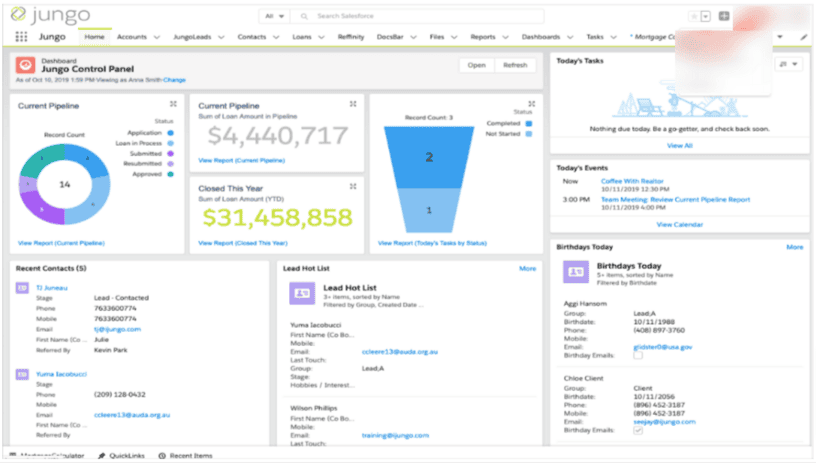The height and width of the screenshot is (463, 816).
Task: Click the Birthdays Today purple icon
Action: pyautogui.click(x=574, y=270)
